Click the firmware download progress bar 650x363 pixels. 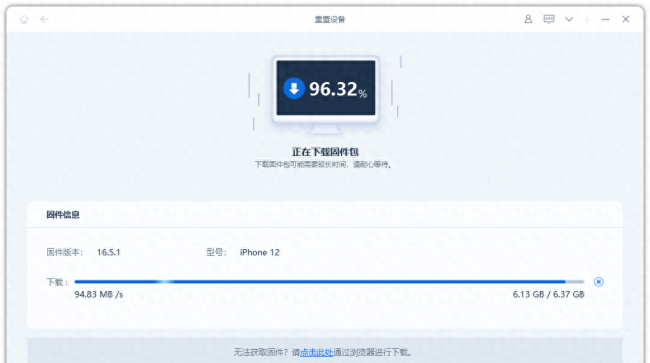pos(329,282)
